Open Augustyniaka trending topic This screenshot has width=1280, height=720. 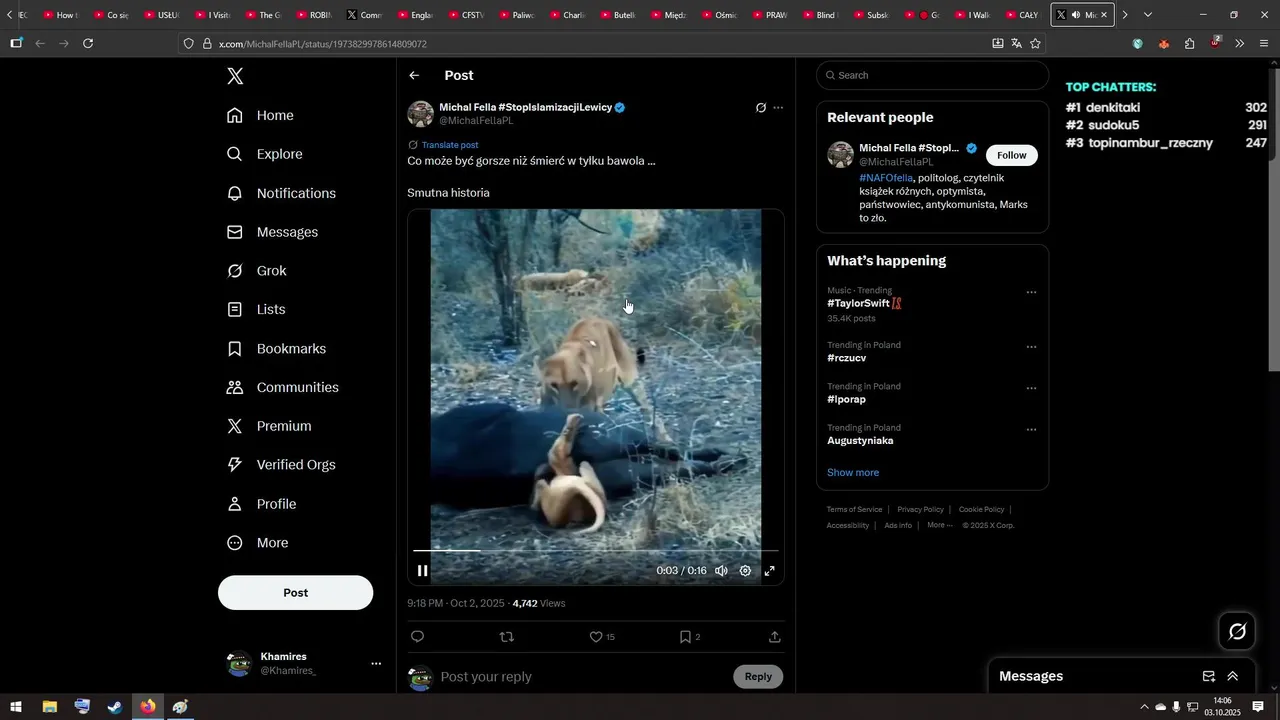[x=860, y=441]
